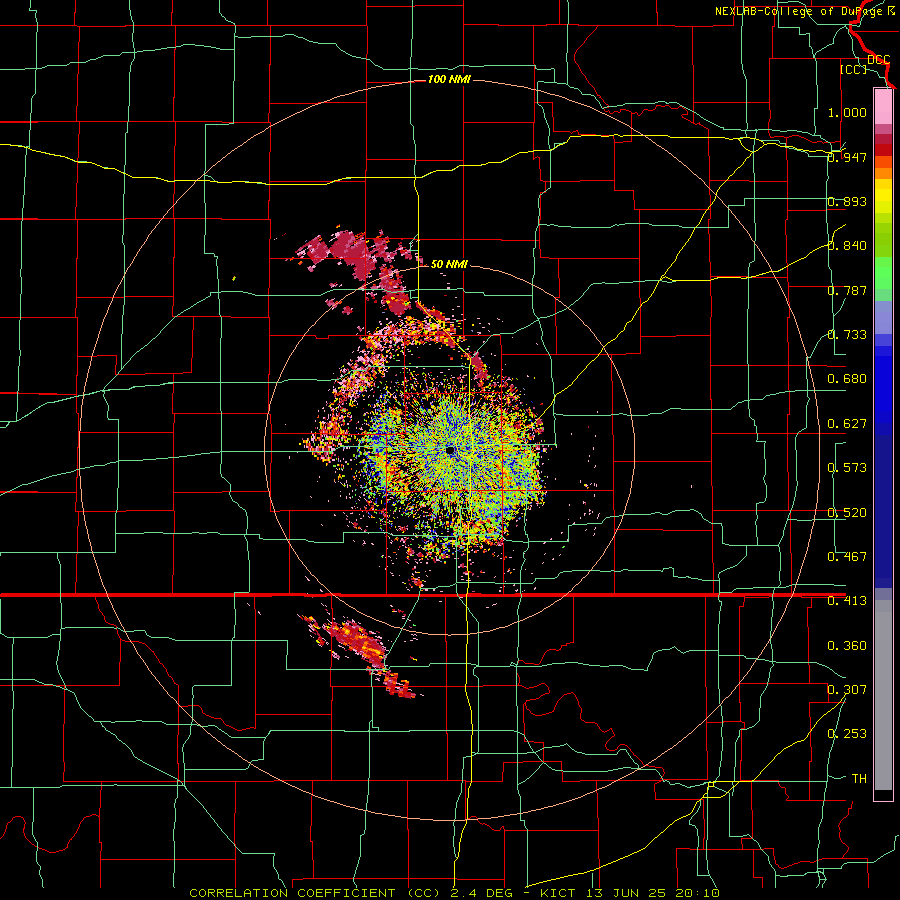900x900 pixels.
Task: Click the pink swatch at the color bar's top
Action: (883, 107)
